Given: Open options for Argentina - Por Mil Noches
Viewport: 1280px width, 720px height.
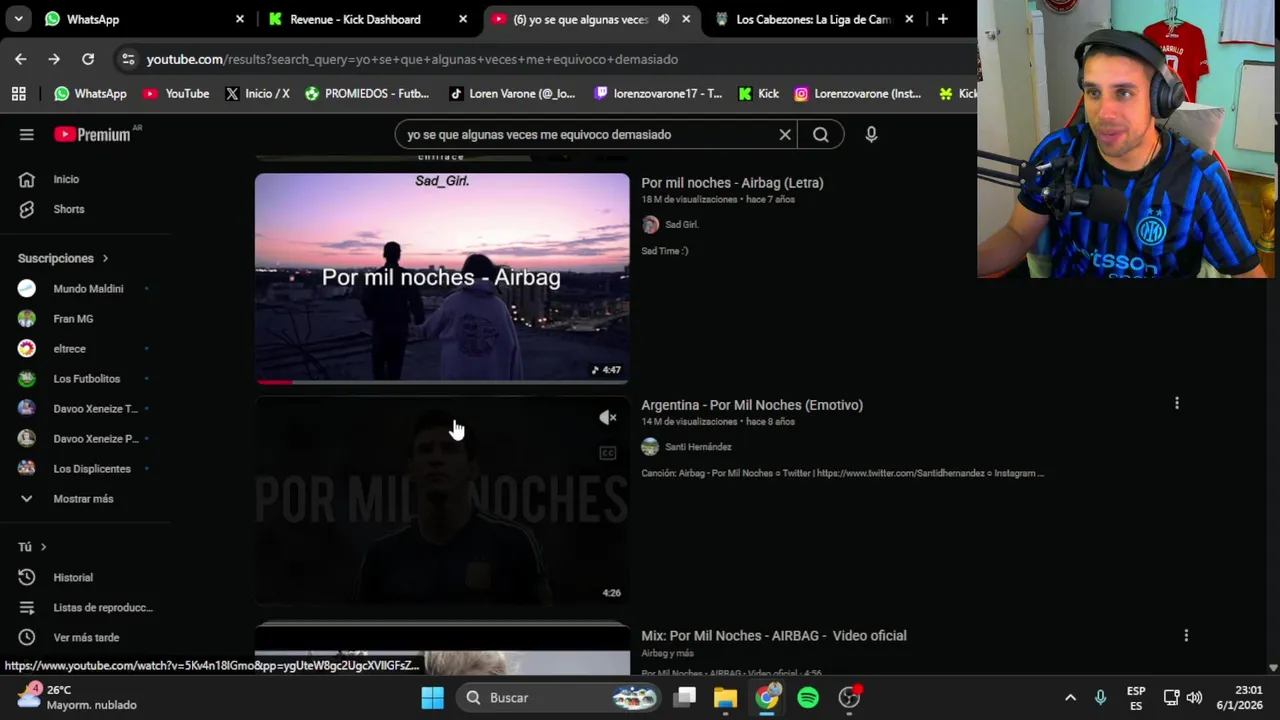Looking at the screenshot, I should coord(1177,403).
